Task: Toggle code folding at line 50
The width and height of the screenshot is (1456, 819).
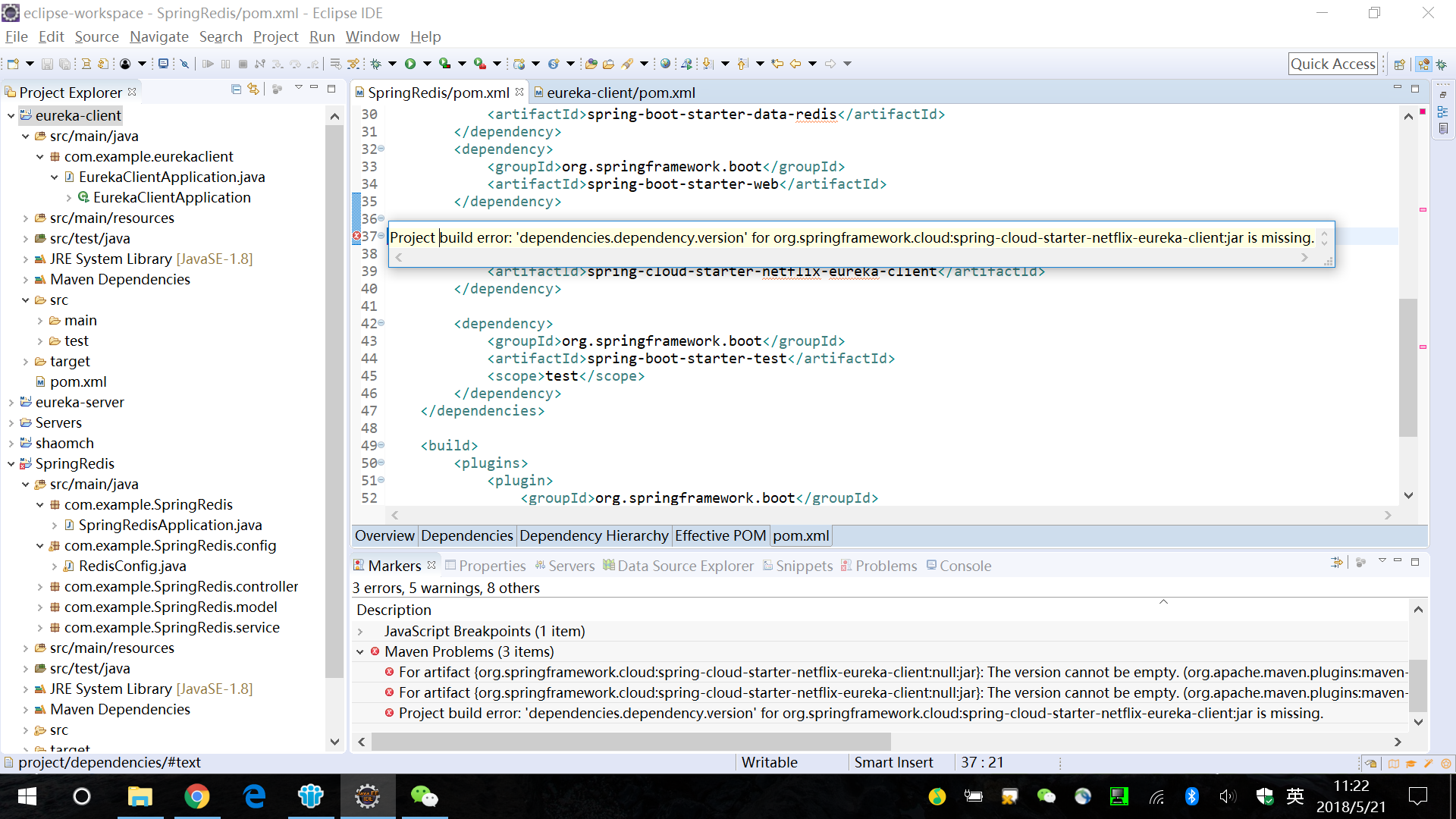Action: (x=381, y=463)
